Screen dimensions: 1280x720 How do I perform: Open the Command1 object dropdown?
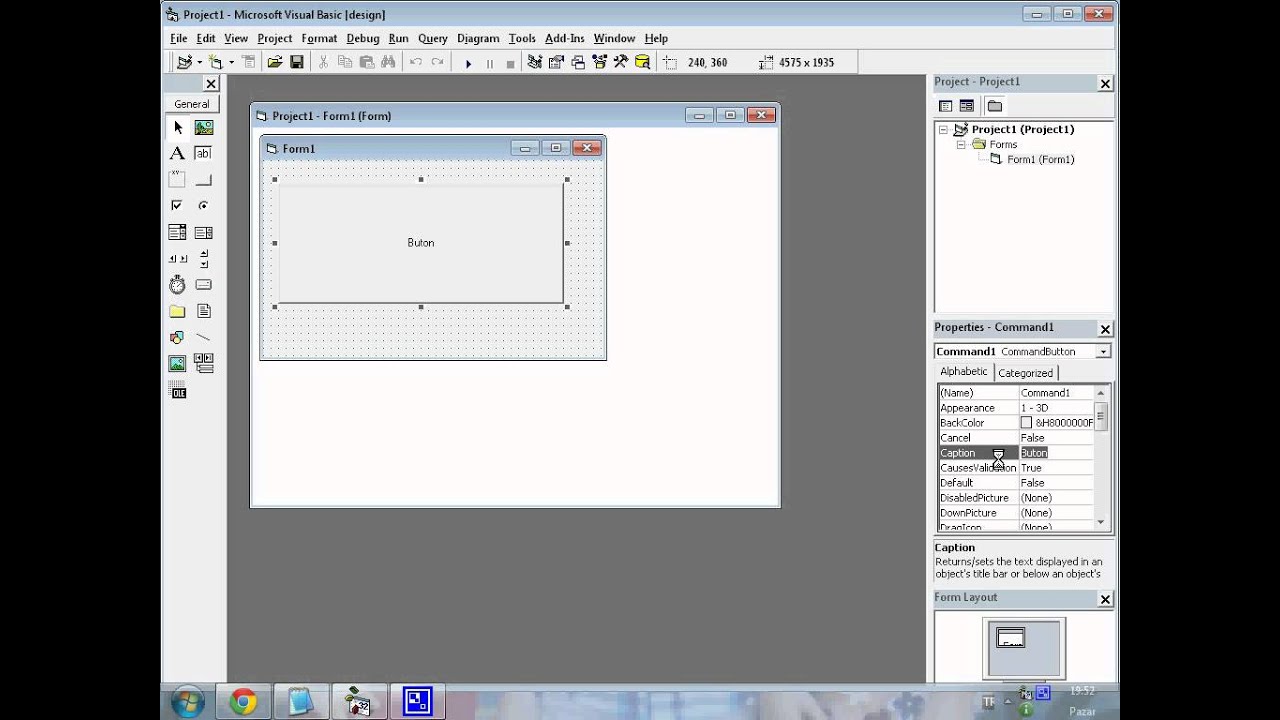click(x=1103, y=352)
